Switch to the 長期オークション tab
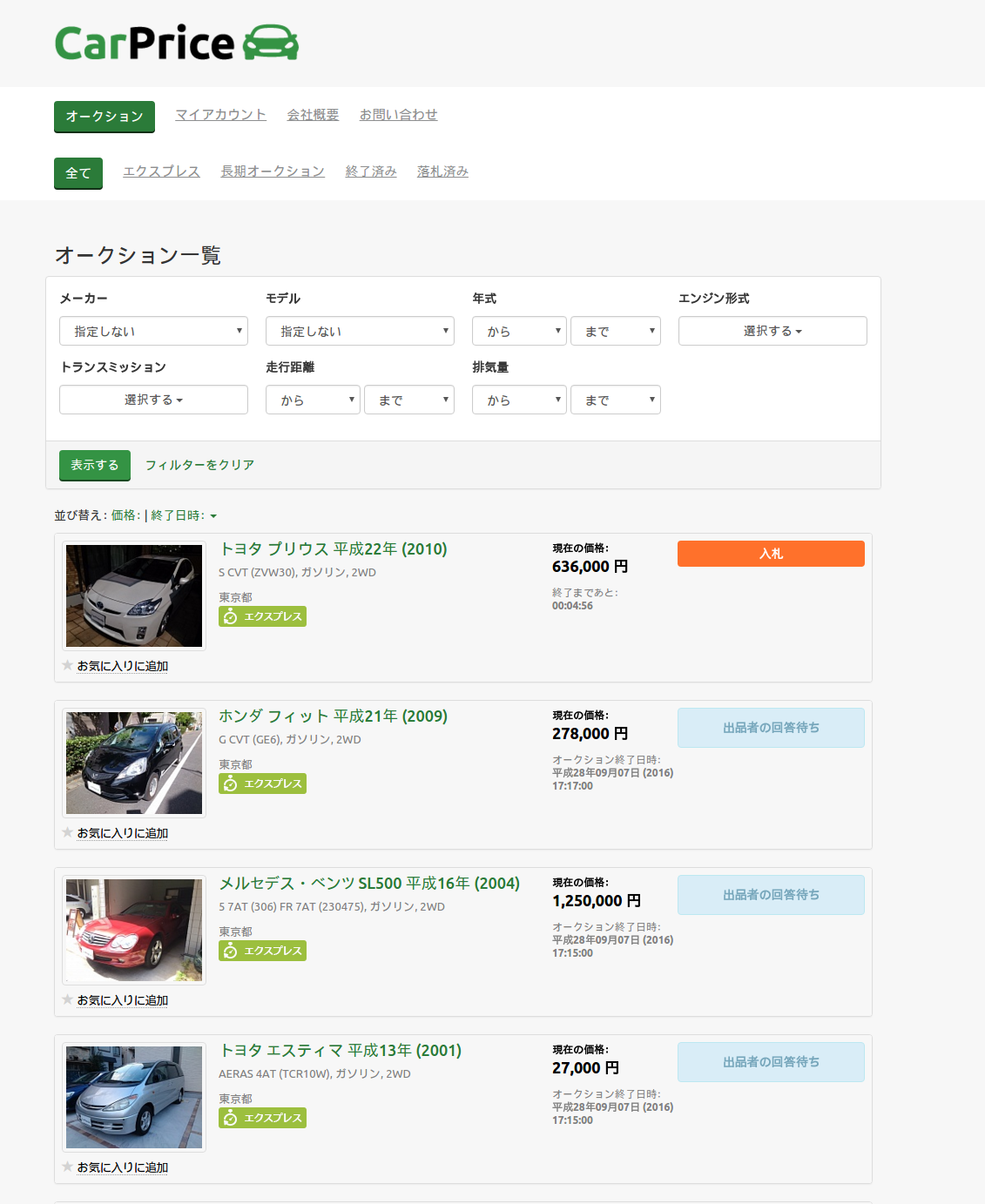This screenshot has height=1204, width=985. click(273, 172)
